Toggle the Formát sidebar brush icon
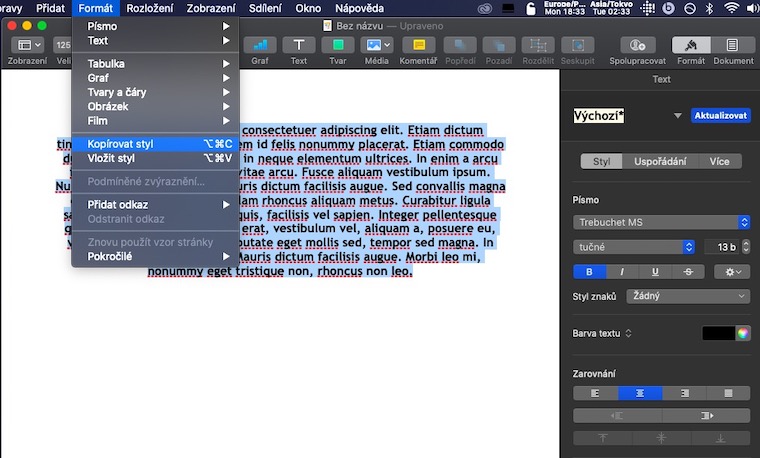The image size is (760, 458). [691, 45]
